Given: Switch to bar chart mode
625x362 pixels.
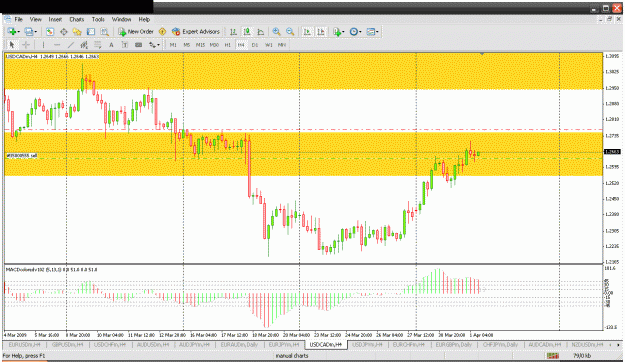Looking at the screenshot, I should [x=233, y=31].
